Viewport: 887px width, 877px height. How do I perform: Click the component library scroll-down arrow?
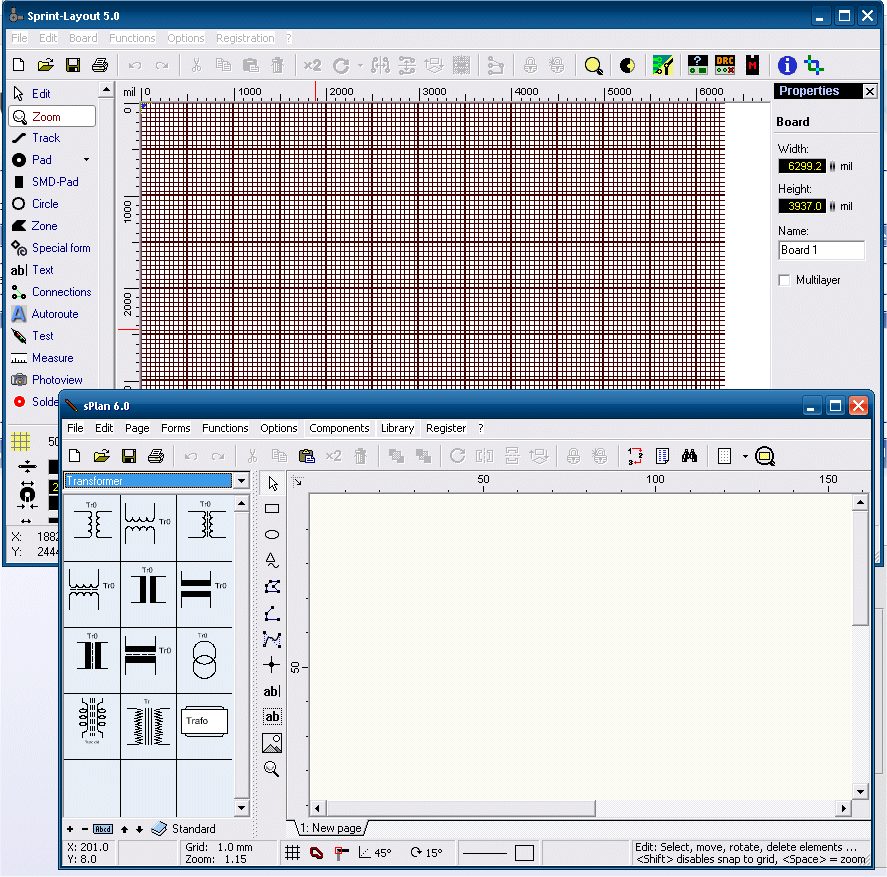(x=242, y=808)
